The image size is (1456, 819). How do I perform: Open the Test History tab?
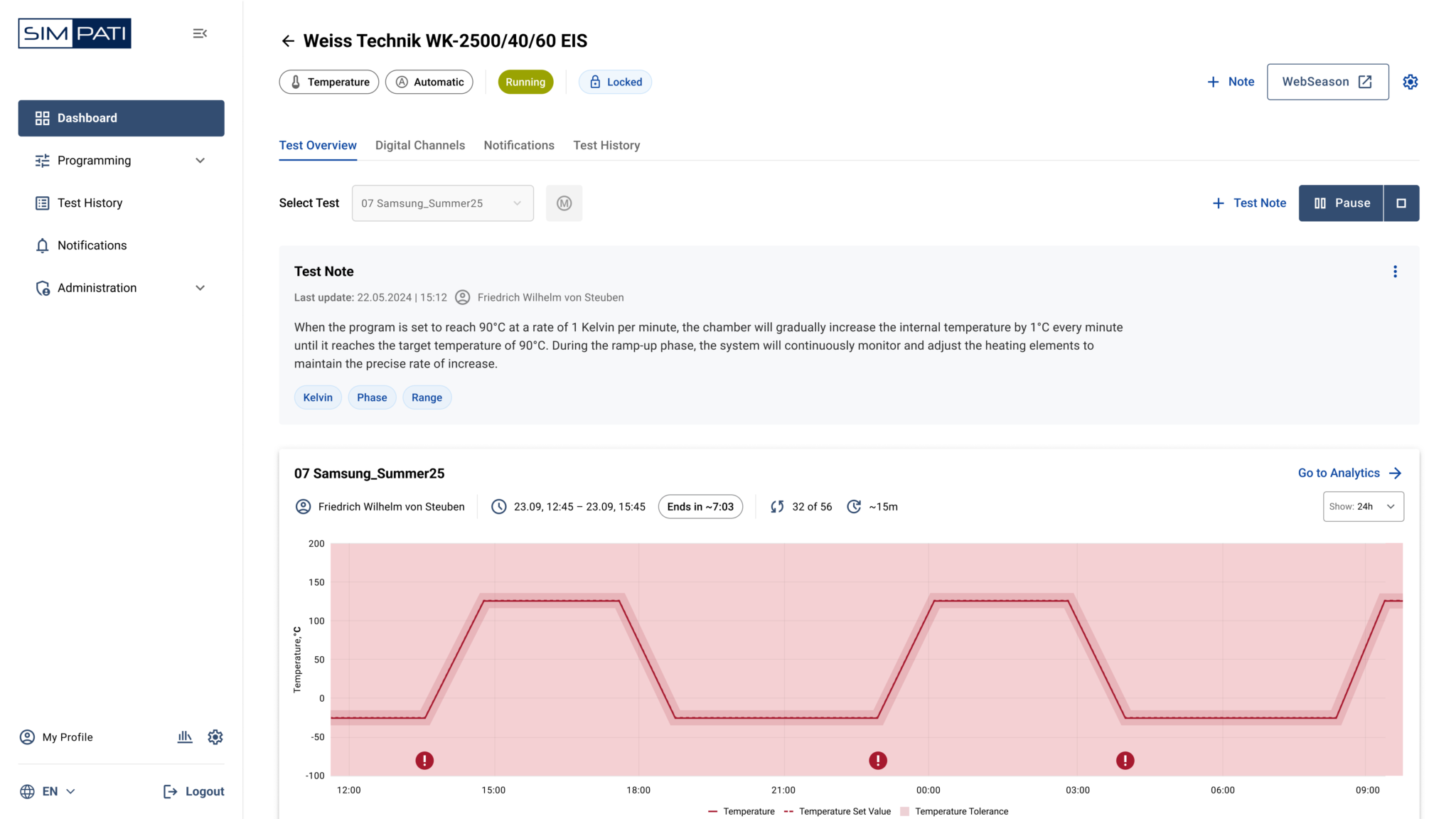[606, 146]
